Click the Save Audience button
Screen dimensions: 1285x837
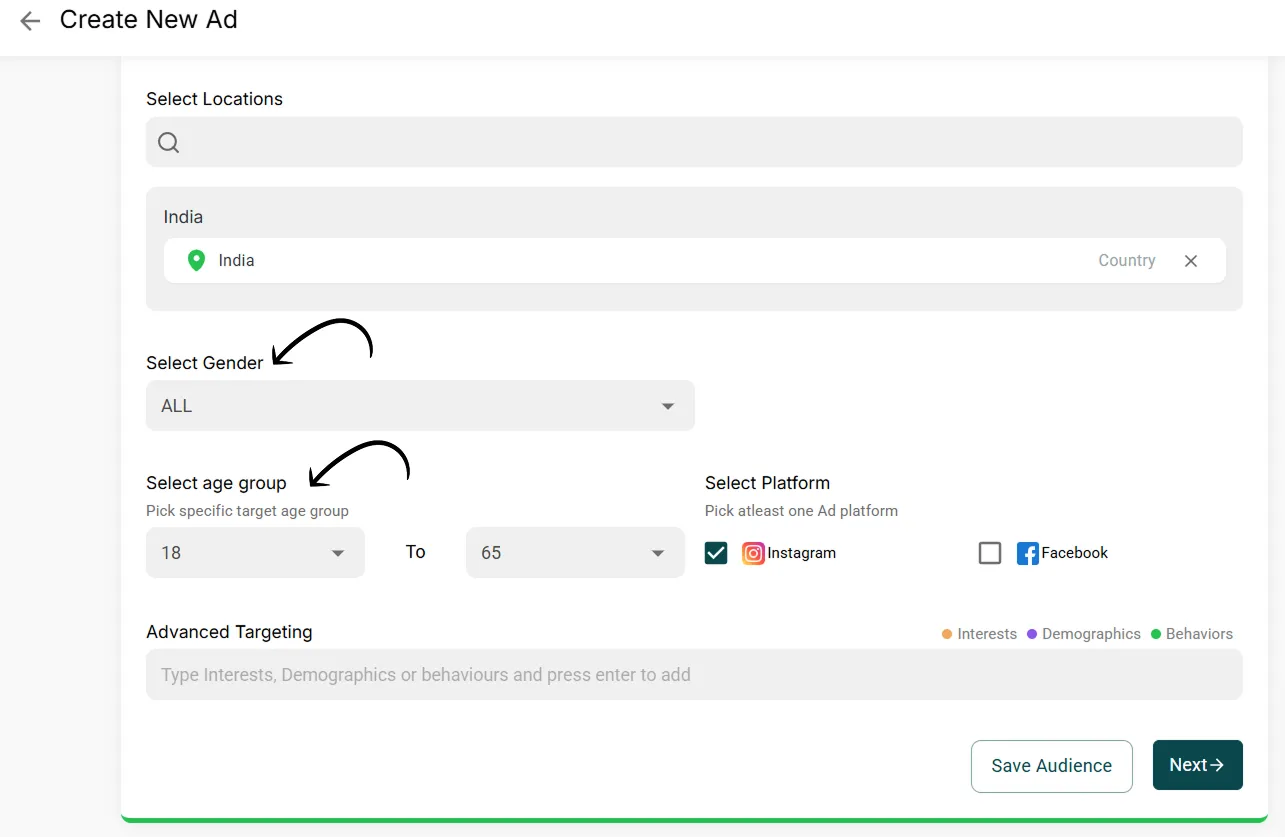[1051, 766]
